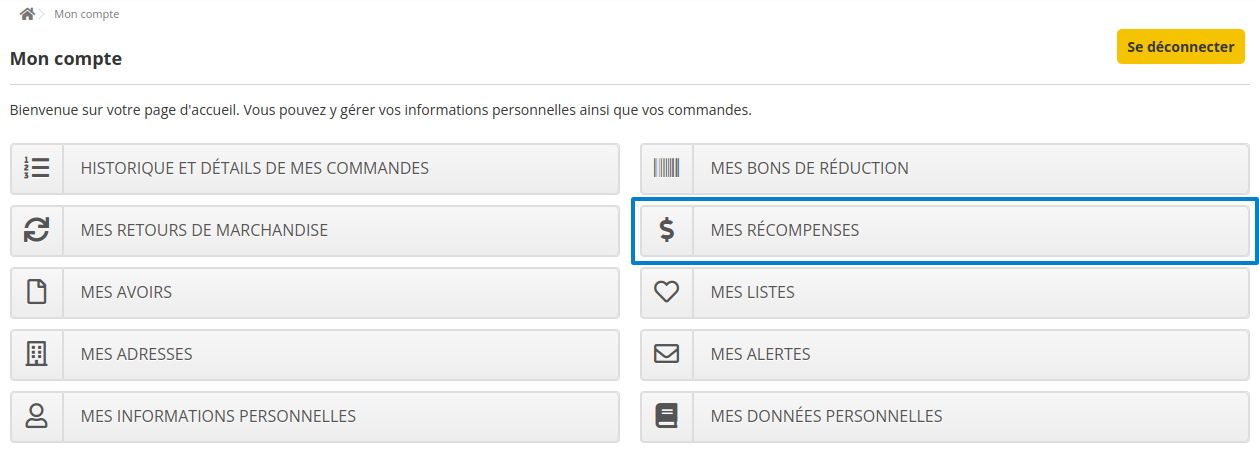Click the barcode icon for discount vouchers
Screen dimensions: 1259x469
click(x=666, y=168)
